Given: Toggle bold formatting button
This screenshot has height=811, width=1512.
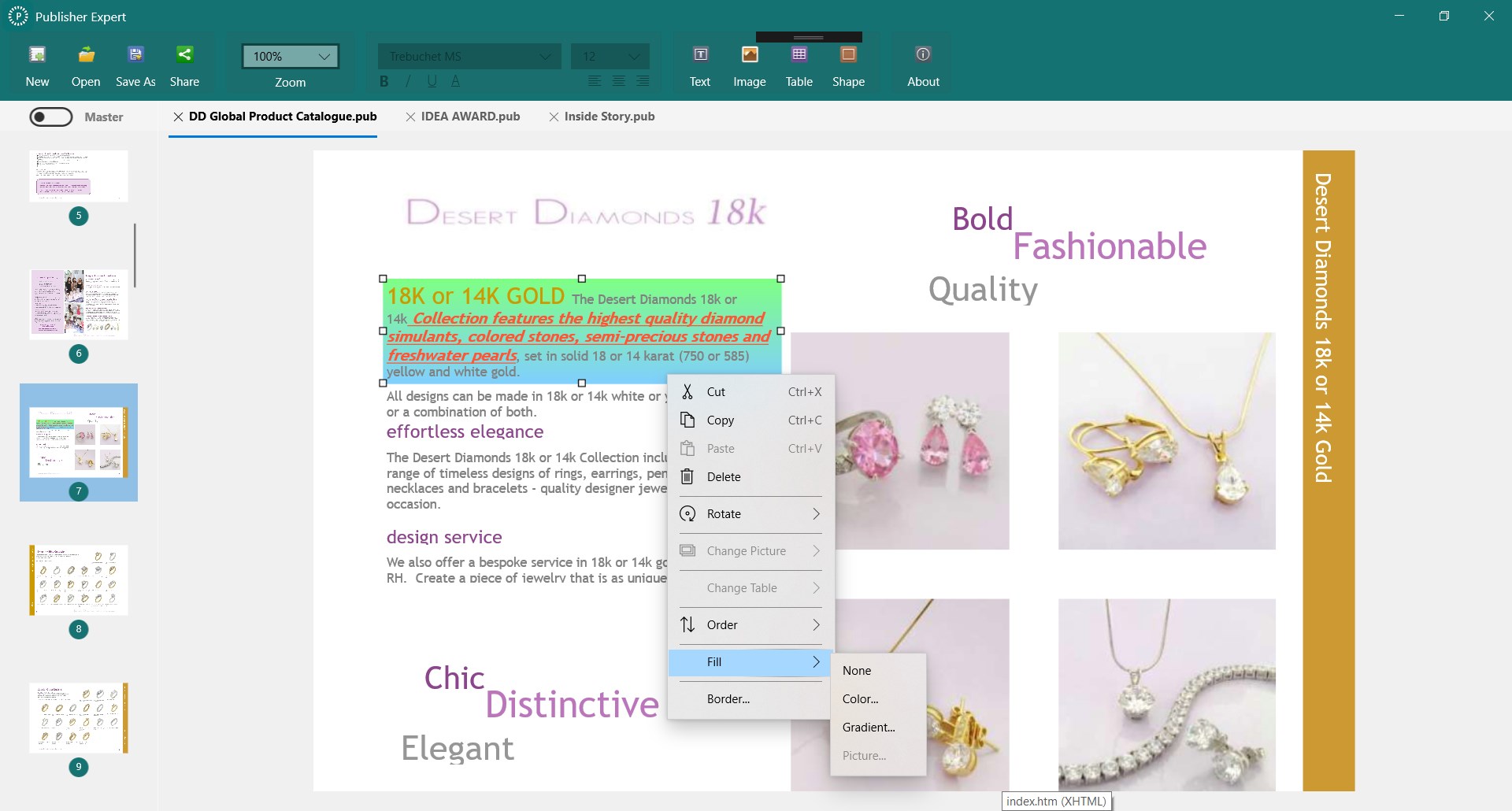Looking at the screenshot, I should coord(384,81).
